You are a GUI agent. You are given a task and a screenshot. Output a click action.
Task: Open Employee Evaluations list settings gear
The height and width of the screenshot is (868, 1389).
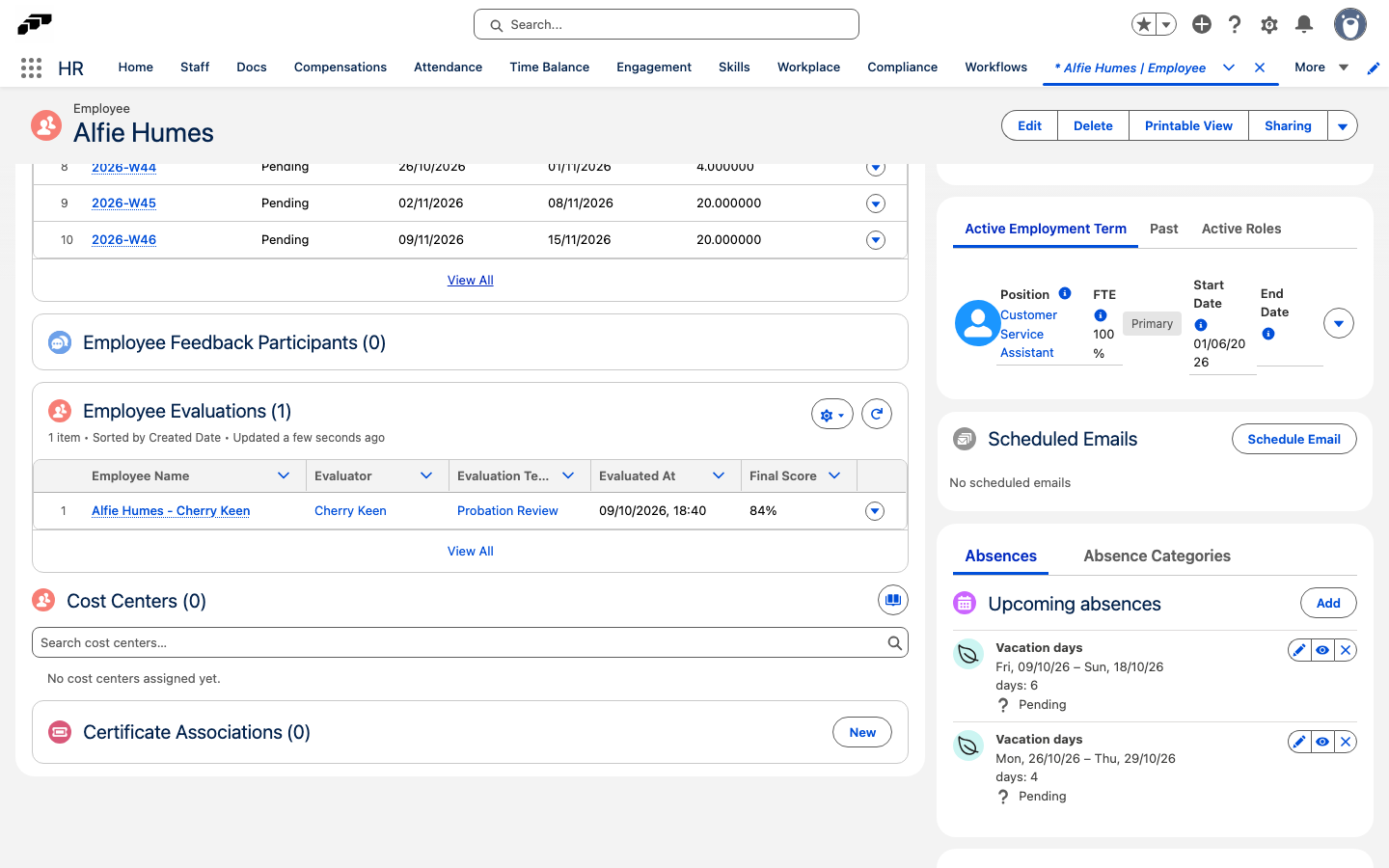coord(831,415)
